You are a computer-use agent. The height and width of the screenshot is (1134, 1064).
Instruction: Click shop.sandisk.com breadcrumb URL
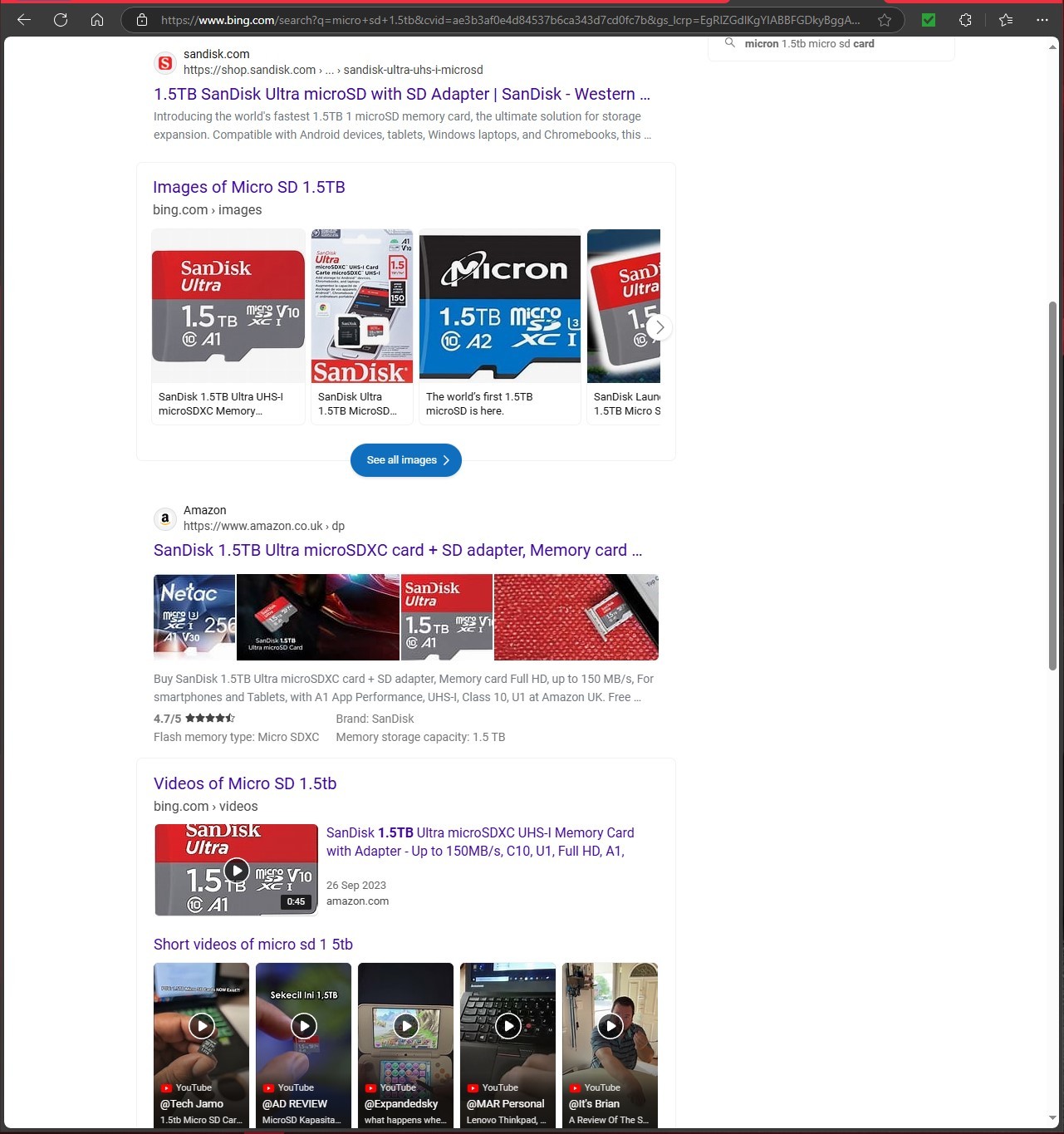click(x=333, y=70)
